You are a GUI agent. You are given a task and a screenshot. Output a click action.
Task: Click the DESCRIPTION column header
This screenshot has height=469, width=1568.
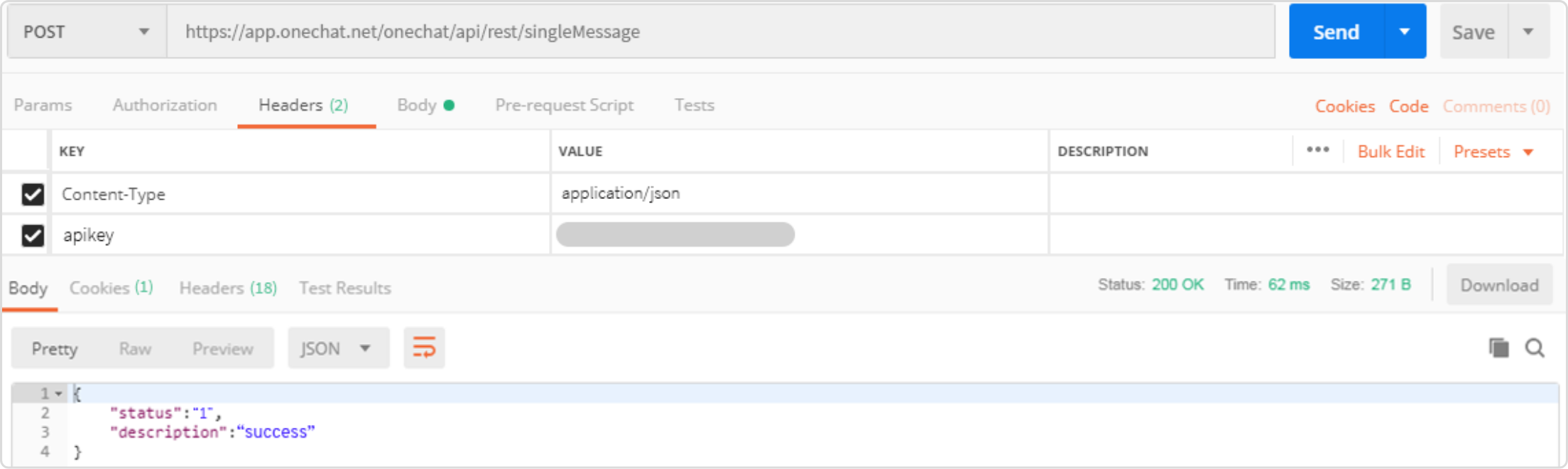(x=1102, y=151)
